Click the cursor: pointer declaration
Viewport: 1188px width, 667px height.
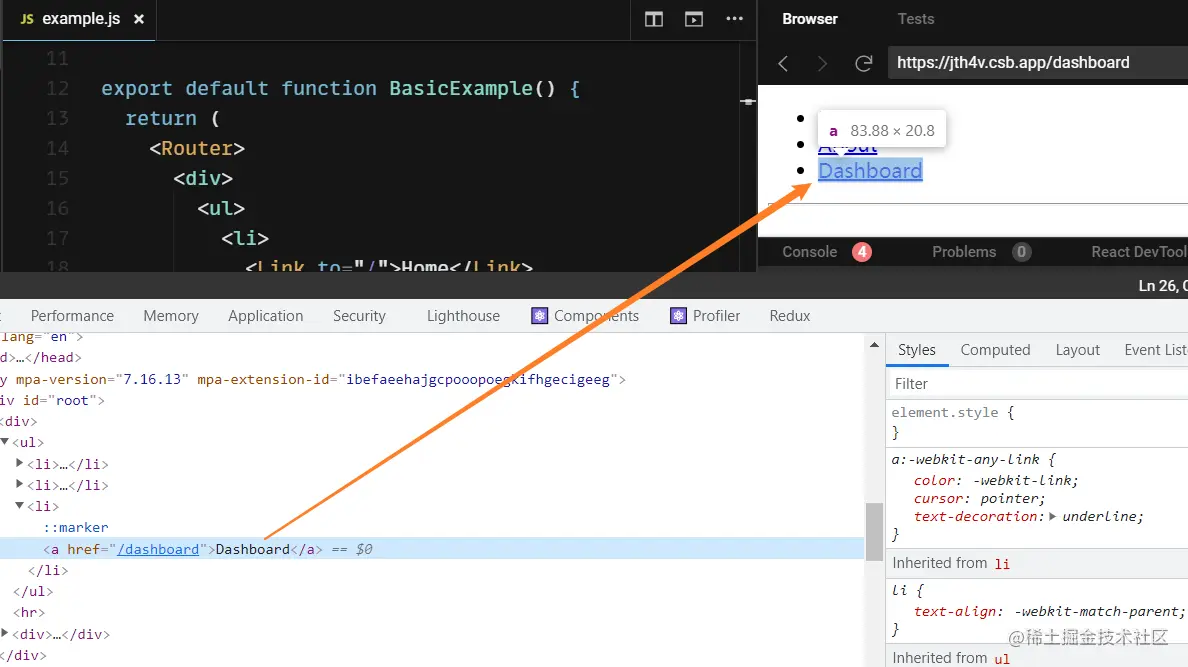coord(980,499)
